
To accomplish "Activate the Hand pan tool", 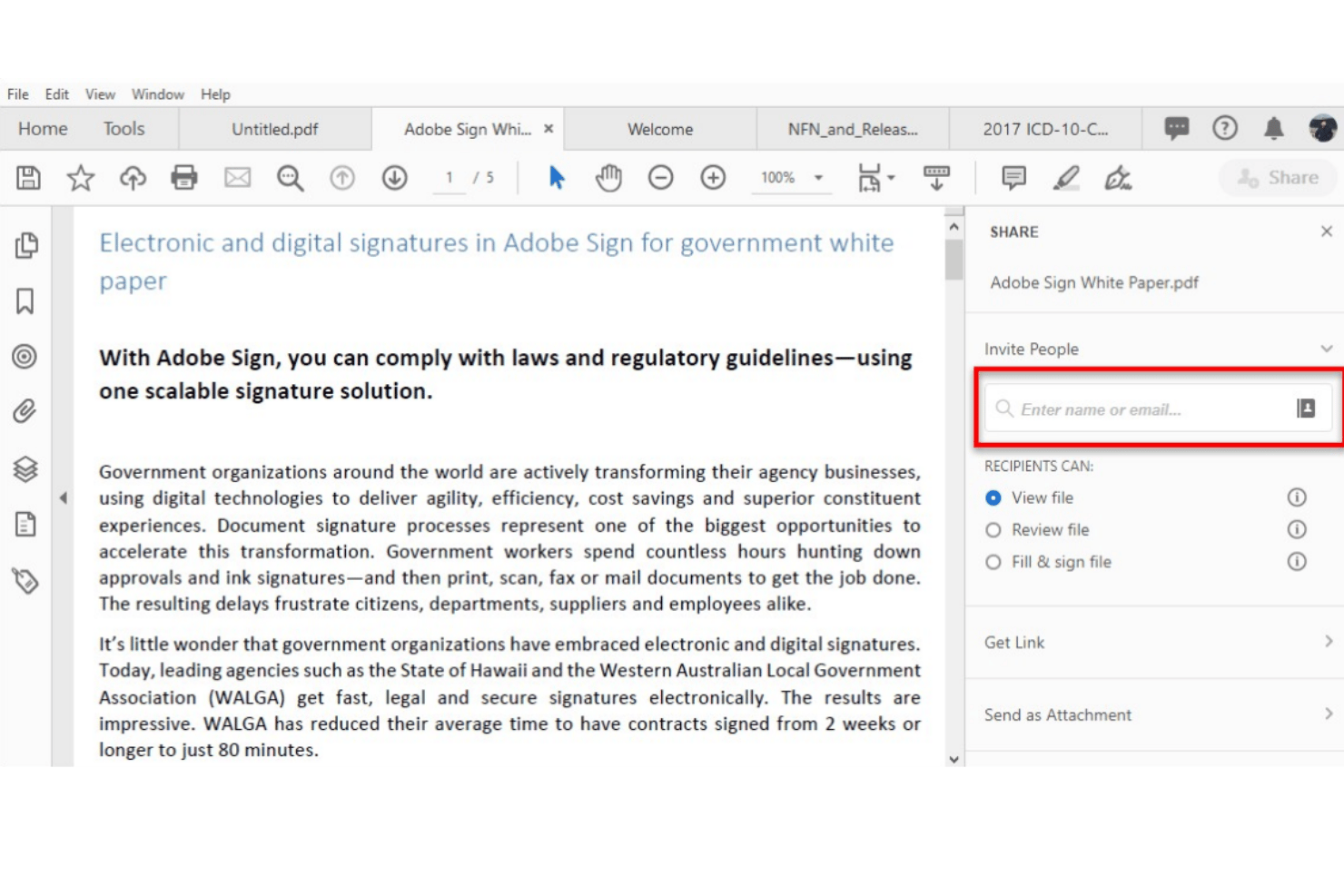I will point(608,178).
